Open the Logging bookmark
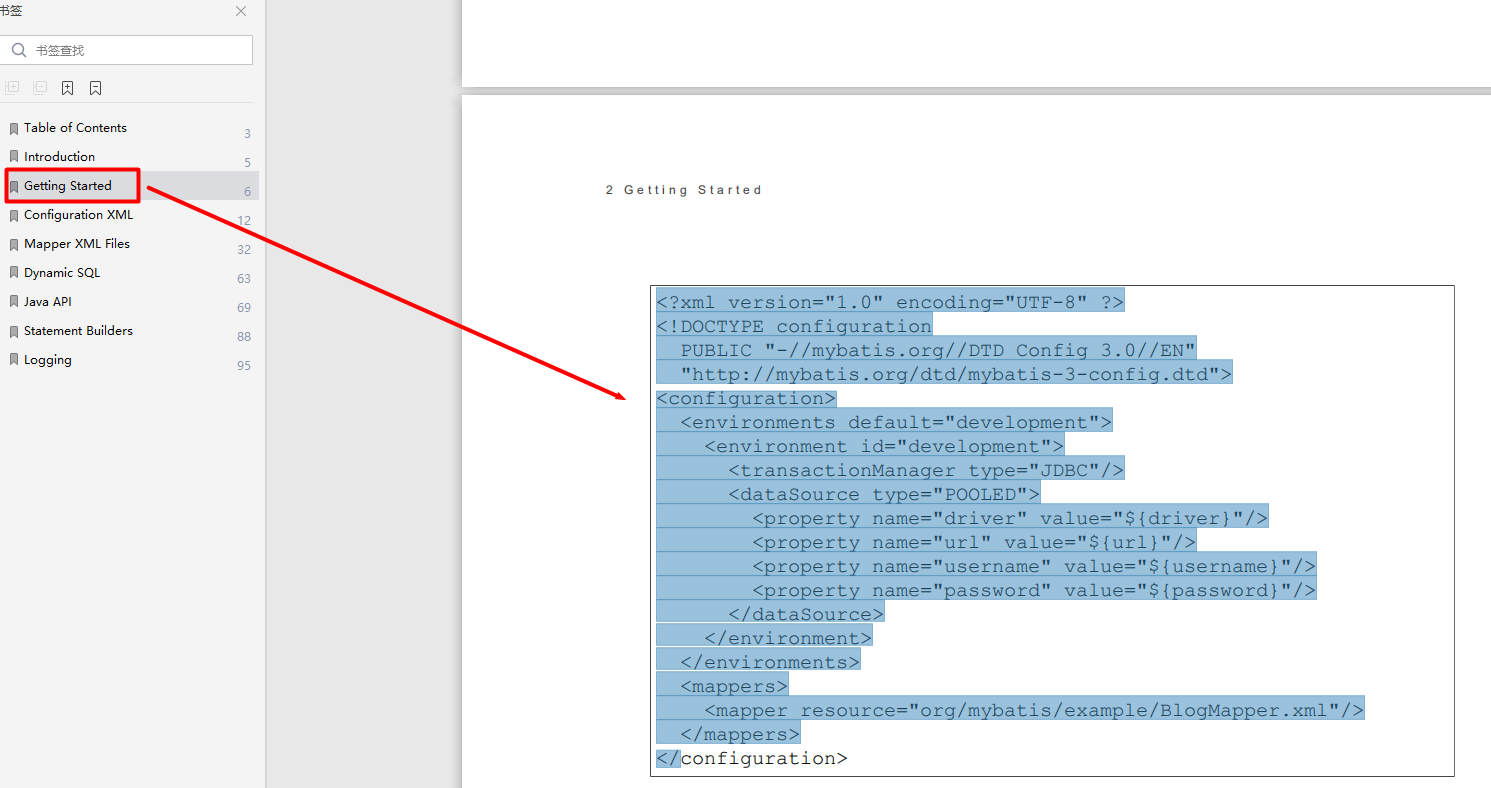 [x=48, y=360]
